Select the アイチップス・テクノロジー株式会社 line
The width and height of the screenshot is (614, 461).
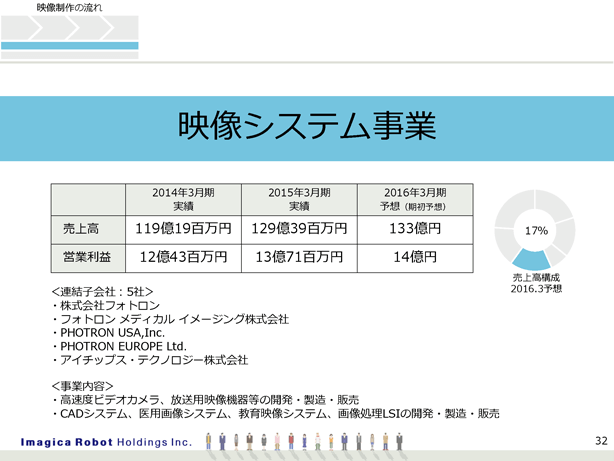point(150,360)
